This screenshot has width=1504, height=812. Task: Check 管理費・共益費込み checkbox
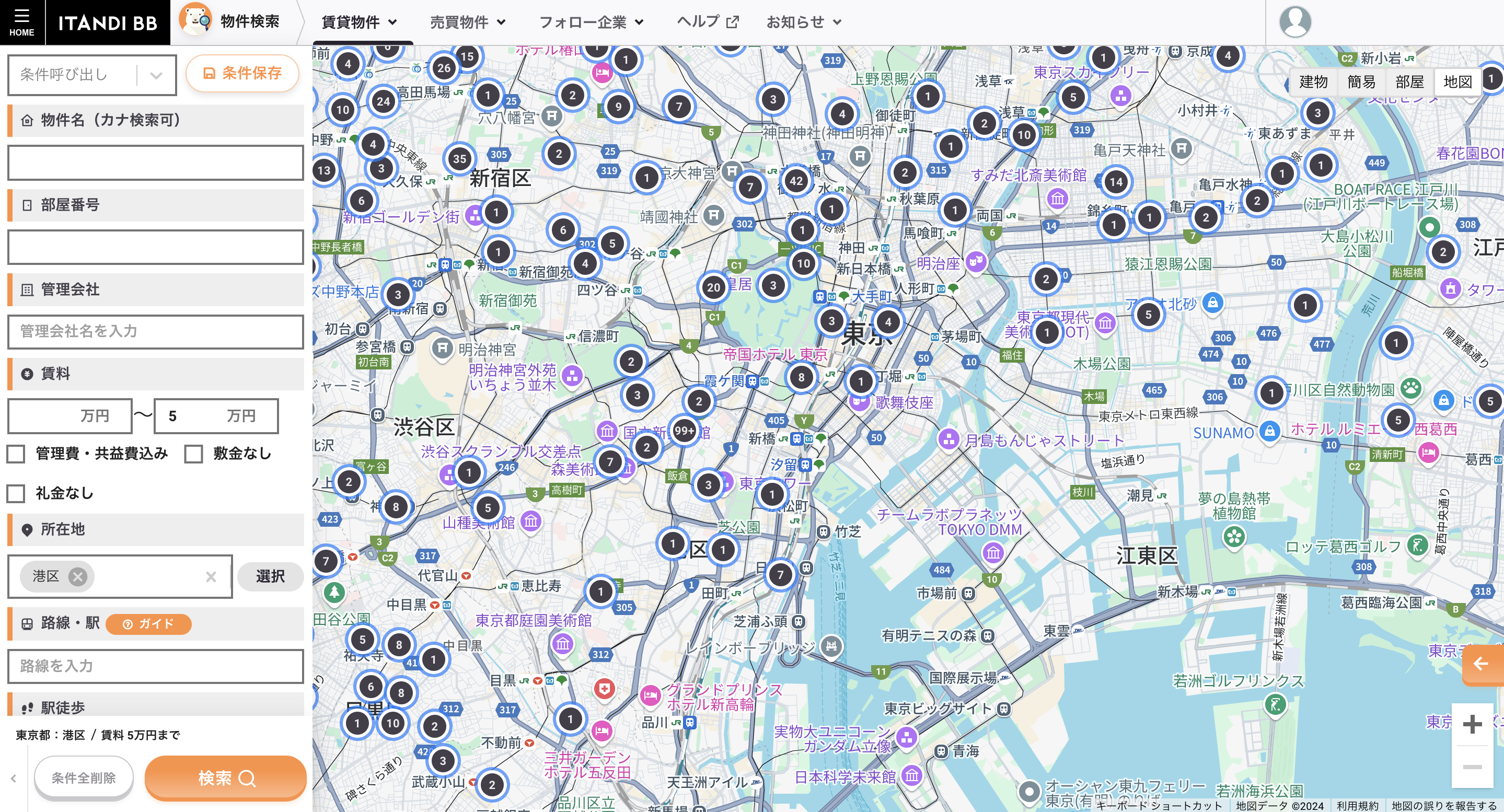click(16, 454)
